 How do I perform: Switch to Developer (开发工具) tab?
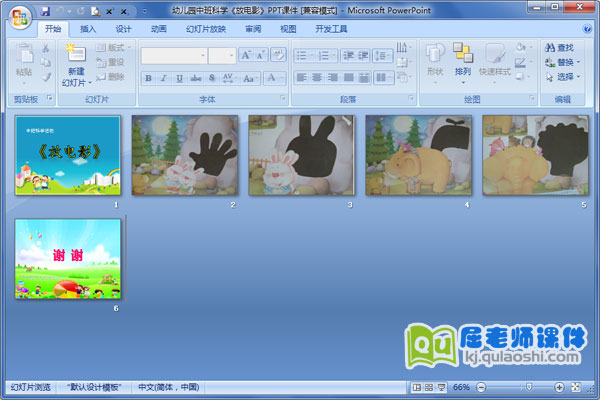coord(331,29)
